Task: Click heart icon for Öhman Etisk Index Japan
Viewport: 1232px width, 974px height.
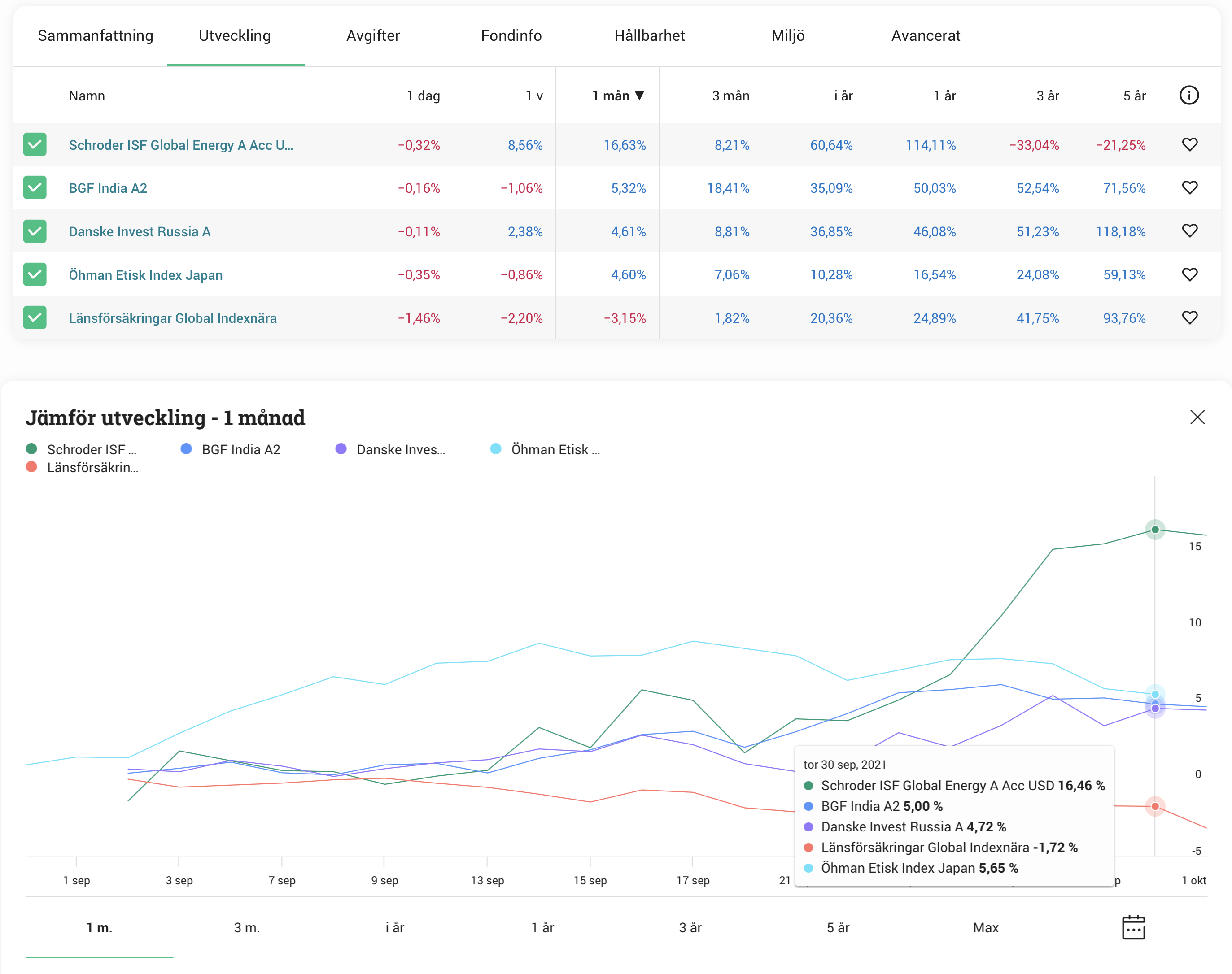Action: tap(1189, 275)
